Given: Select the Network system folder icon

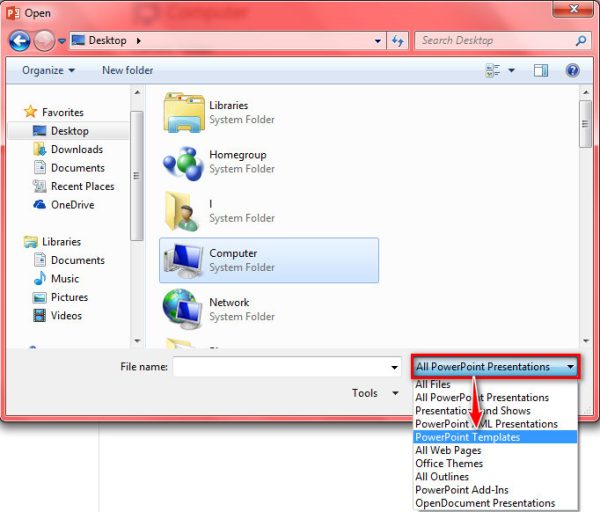Looking at the screenshot, I should click(x=183, y=310).
